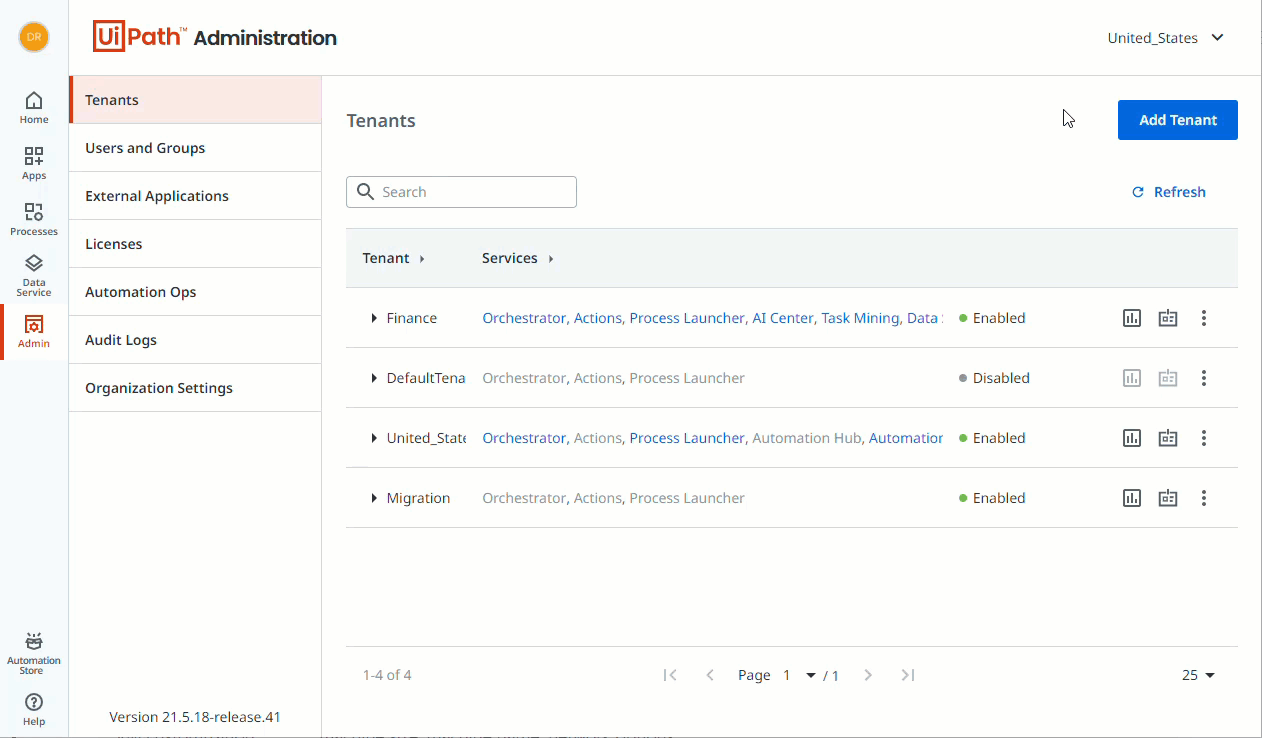Click the Enabled status of Migration
This screenshot has width=1262, height=738.
pos(992,498)
